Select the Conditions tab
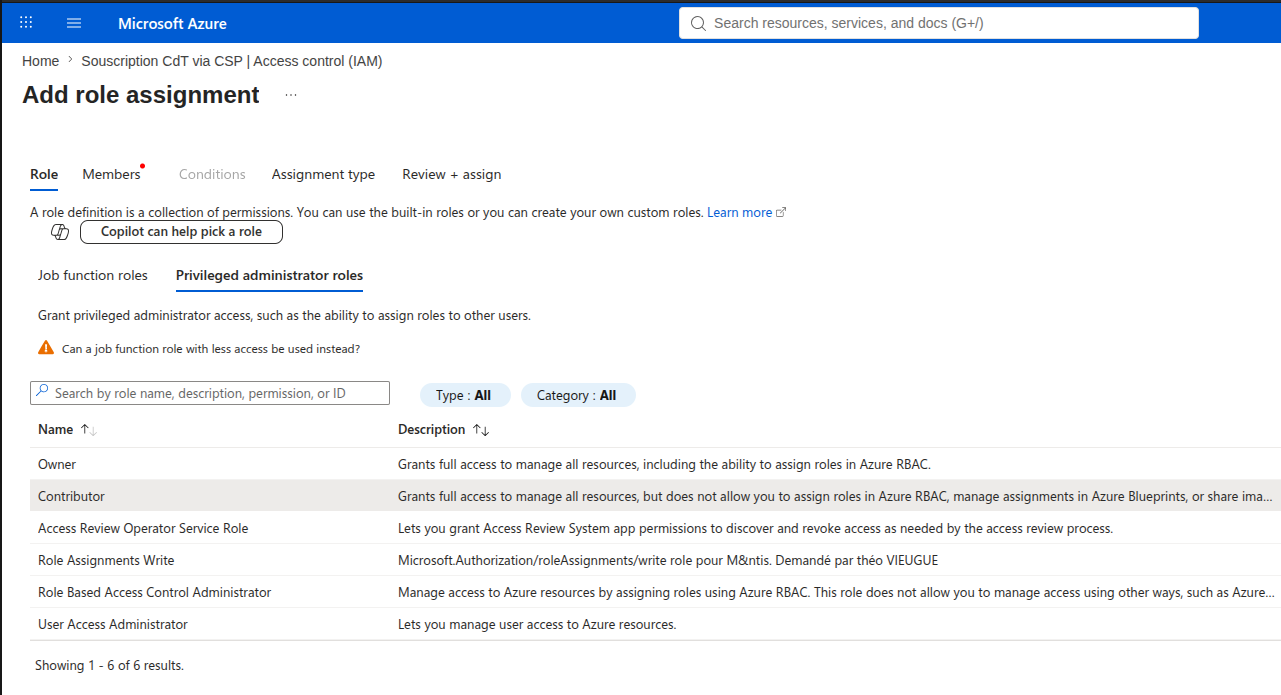 coord(212,174)
